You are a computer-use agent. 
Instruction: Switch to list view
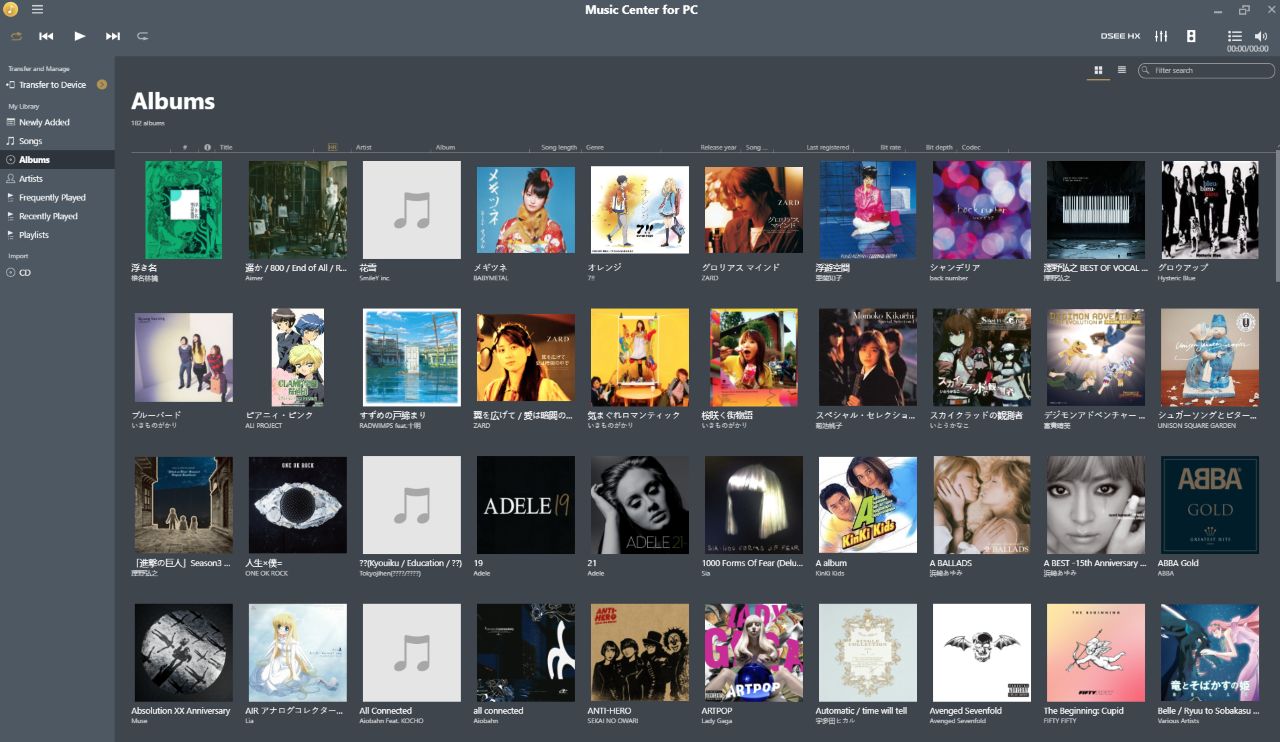click(1122, 70)
